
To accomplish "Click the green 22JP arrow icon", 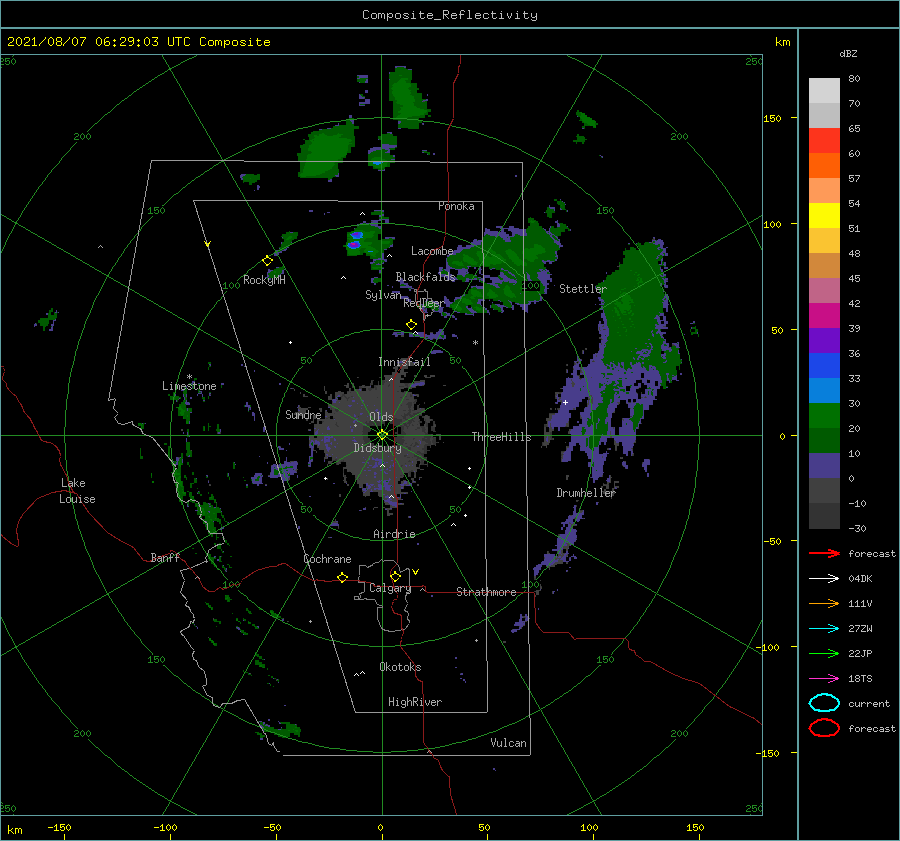I will point(824,653).
